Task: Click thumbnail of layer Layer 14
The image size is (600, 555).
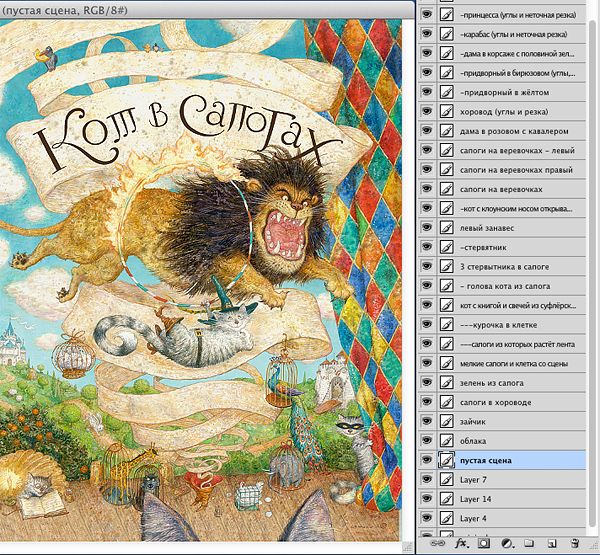Action: tap(446, 499)
